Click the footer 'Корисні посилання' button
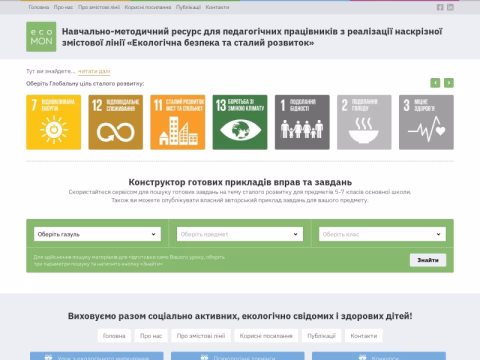The width and height of the screenshot is (480, 360). [x=266, y=336]
